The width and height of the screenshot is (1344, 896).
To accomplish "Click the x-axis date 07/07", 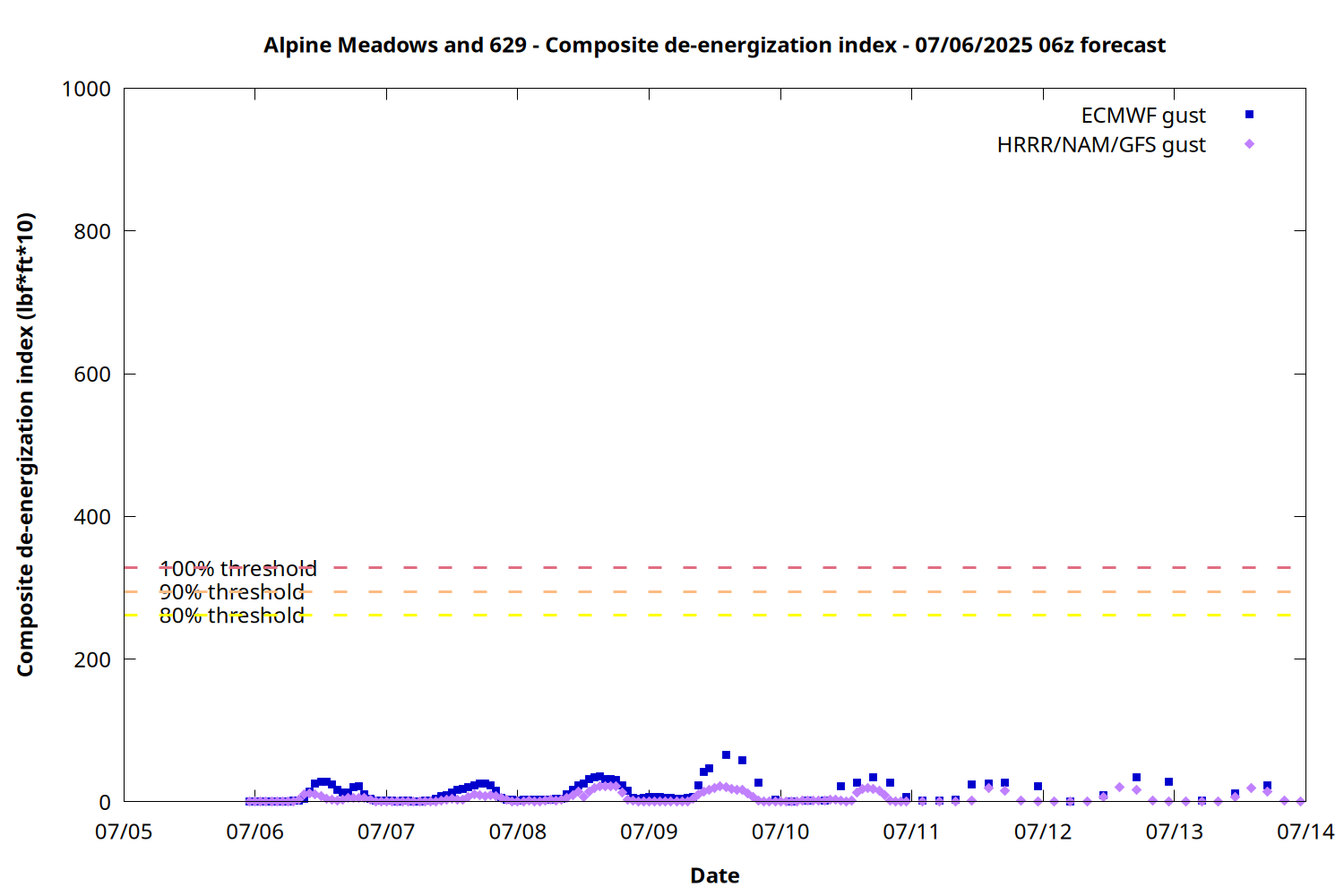I will click(386, 831).
